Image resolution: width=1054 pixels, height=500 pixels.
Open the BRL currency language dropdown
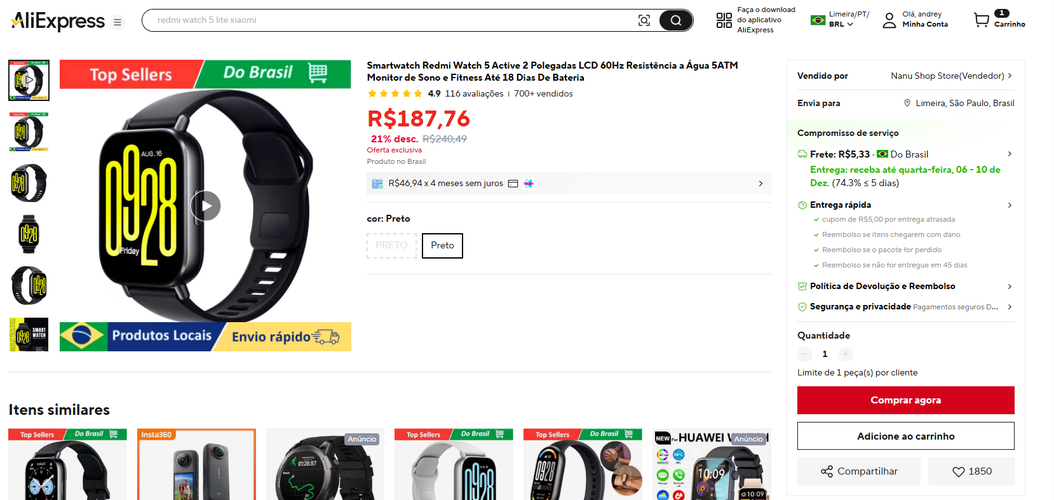pos(841,24)
